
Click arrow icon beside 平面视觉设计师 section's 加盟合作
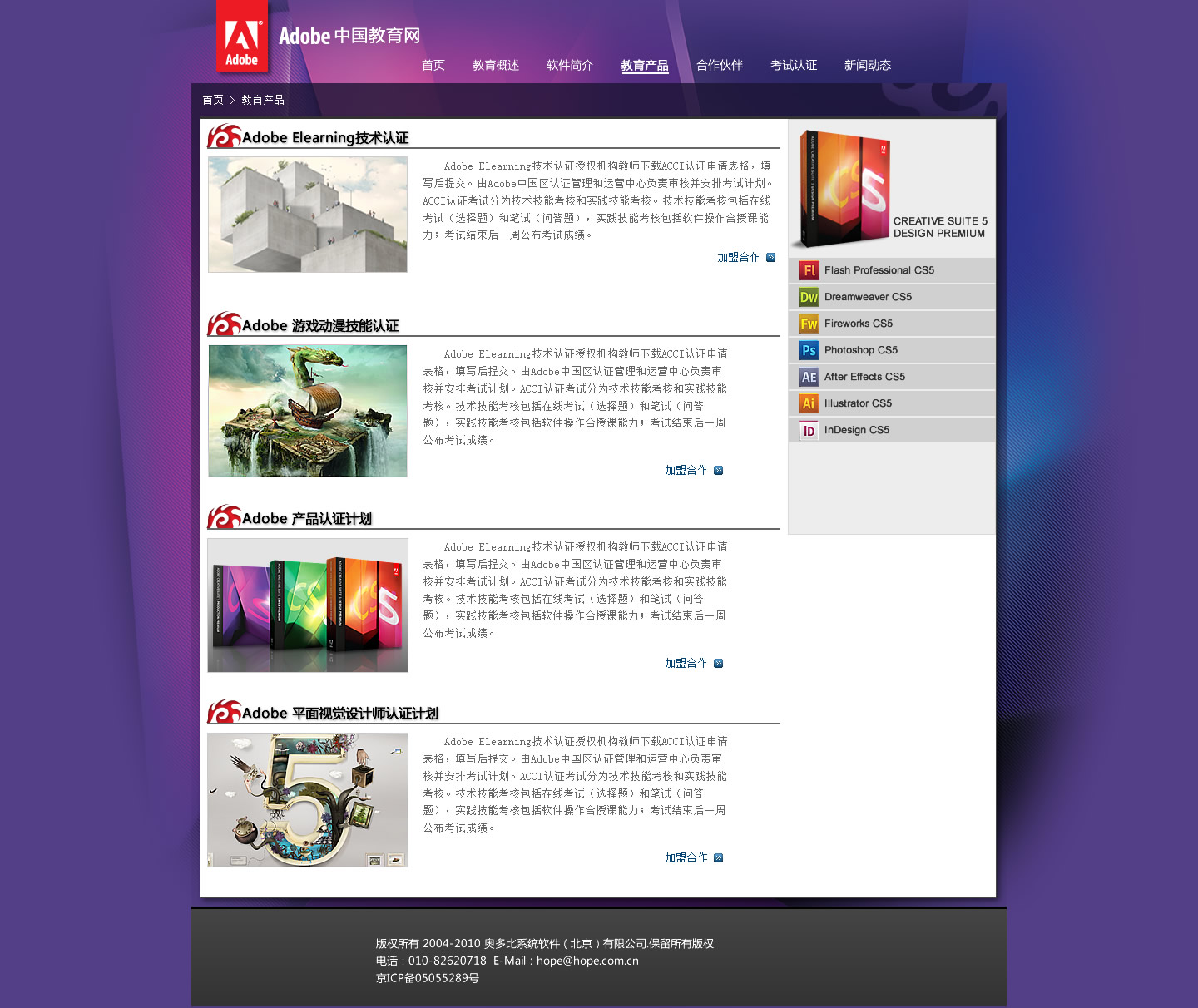pyautogui.click(x=718, y=858)
